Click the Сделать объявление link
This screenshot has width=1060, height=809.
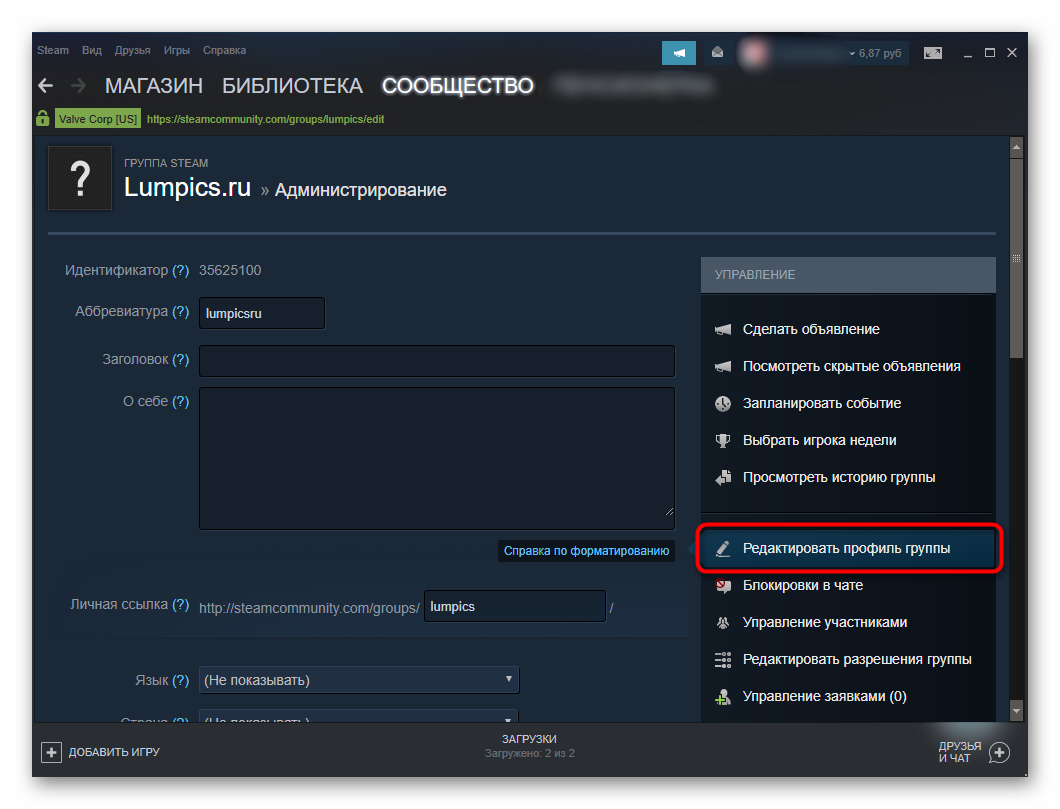[x=811, y=329]
